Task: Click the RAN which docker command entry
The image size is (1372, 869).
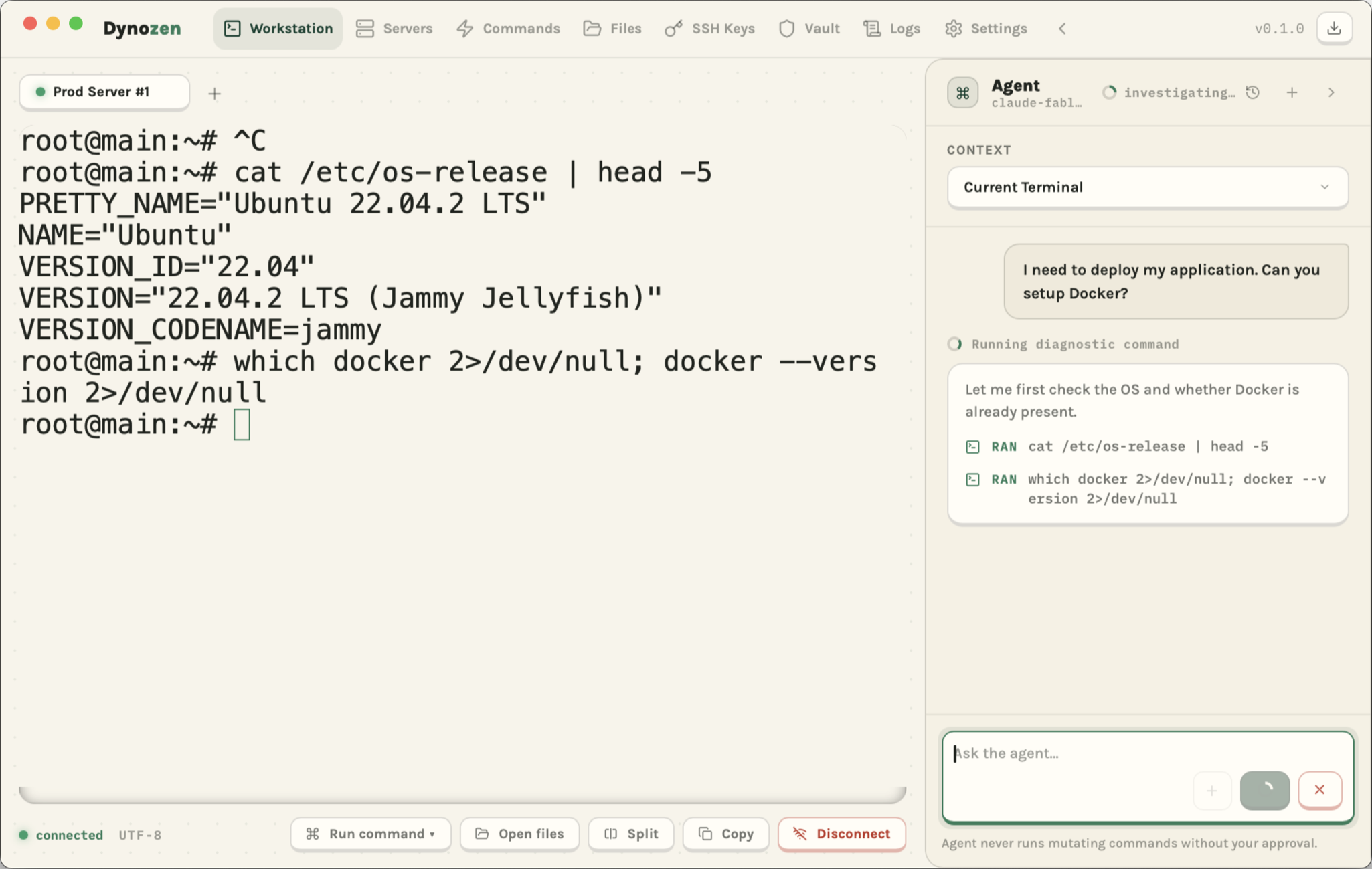Action: [x=1146, y=489]
